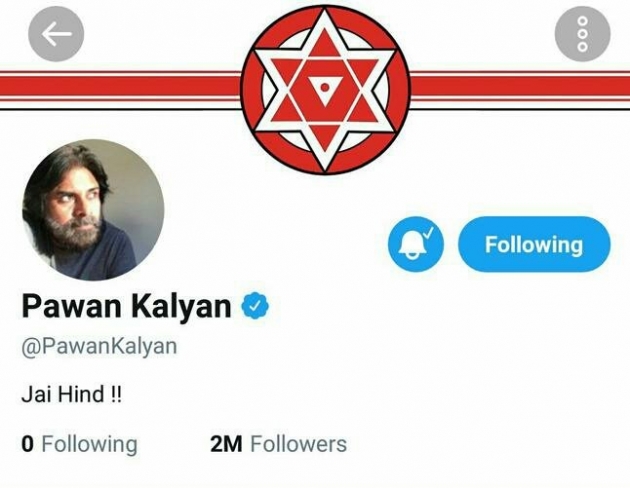Go back using the left arrow

[x=56, y=33]
